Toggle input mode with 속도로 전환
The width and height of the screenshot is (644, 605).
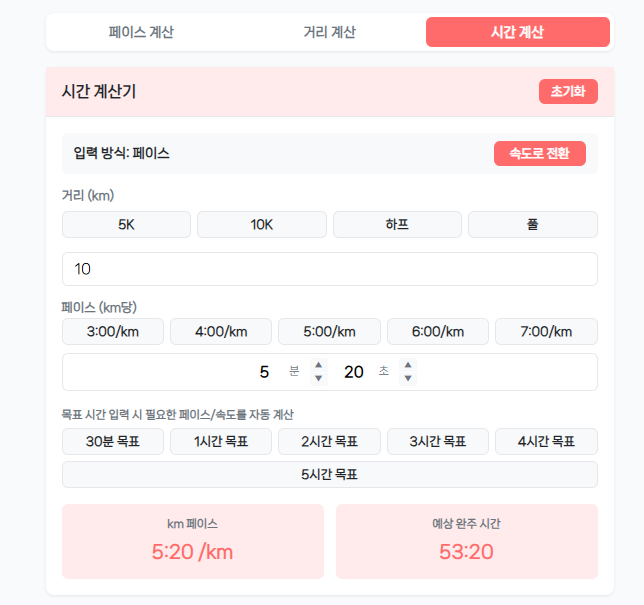point(539,153)
